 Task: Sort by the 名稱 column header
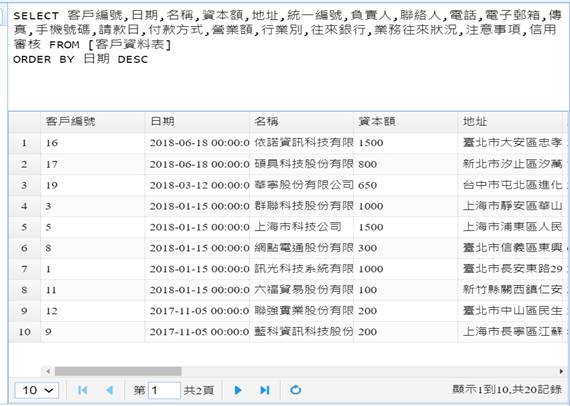(302, 121)
